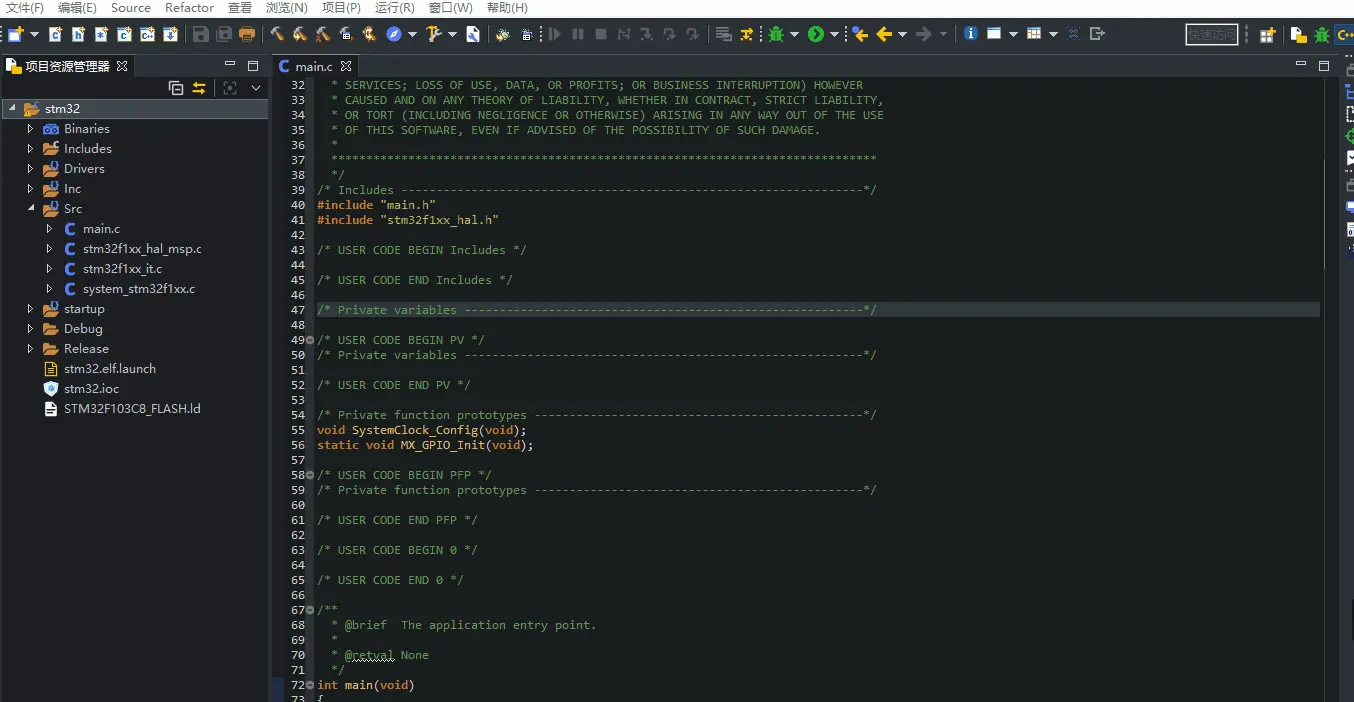Collapse the stm32 project node
Viewport: 1354px width, 702px height.
(11, 108)
